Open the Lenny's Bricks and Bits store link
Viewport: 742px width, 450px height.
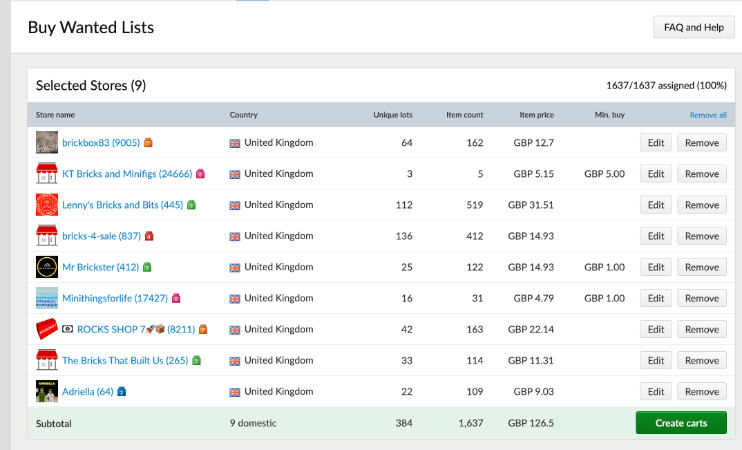pyautogui.click(x=123, y=205)
